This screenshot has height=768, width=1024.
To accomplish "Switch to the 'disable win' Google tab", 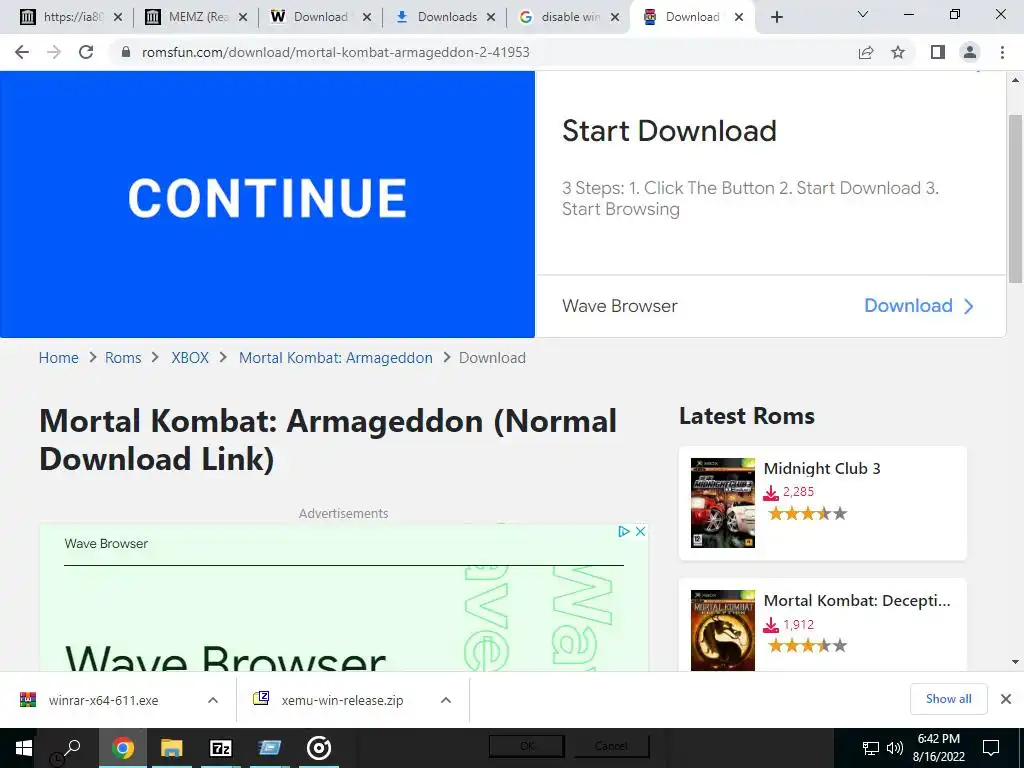I will point(569,17).
